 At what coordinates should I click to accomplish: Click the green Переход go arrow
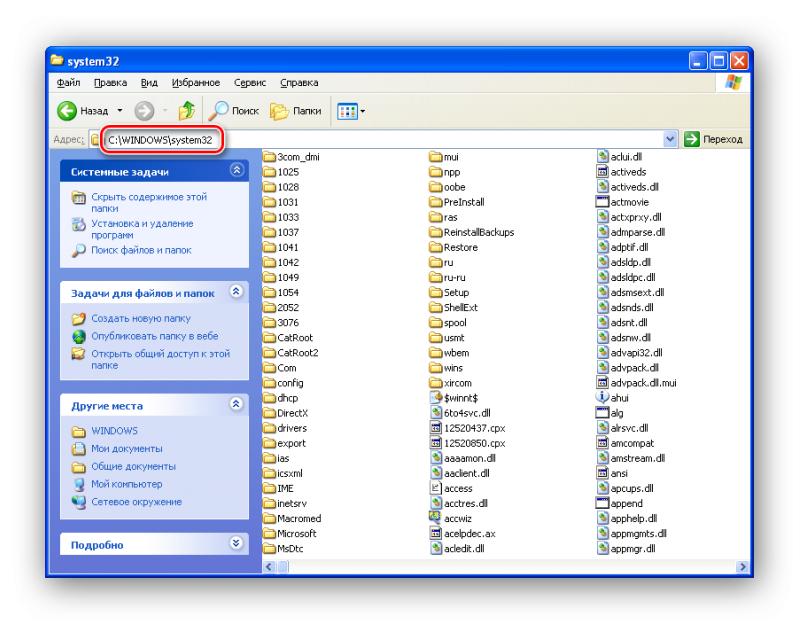(x=691, y=139)
